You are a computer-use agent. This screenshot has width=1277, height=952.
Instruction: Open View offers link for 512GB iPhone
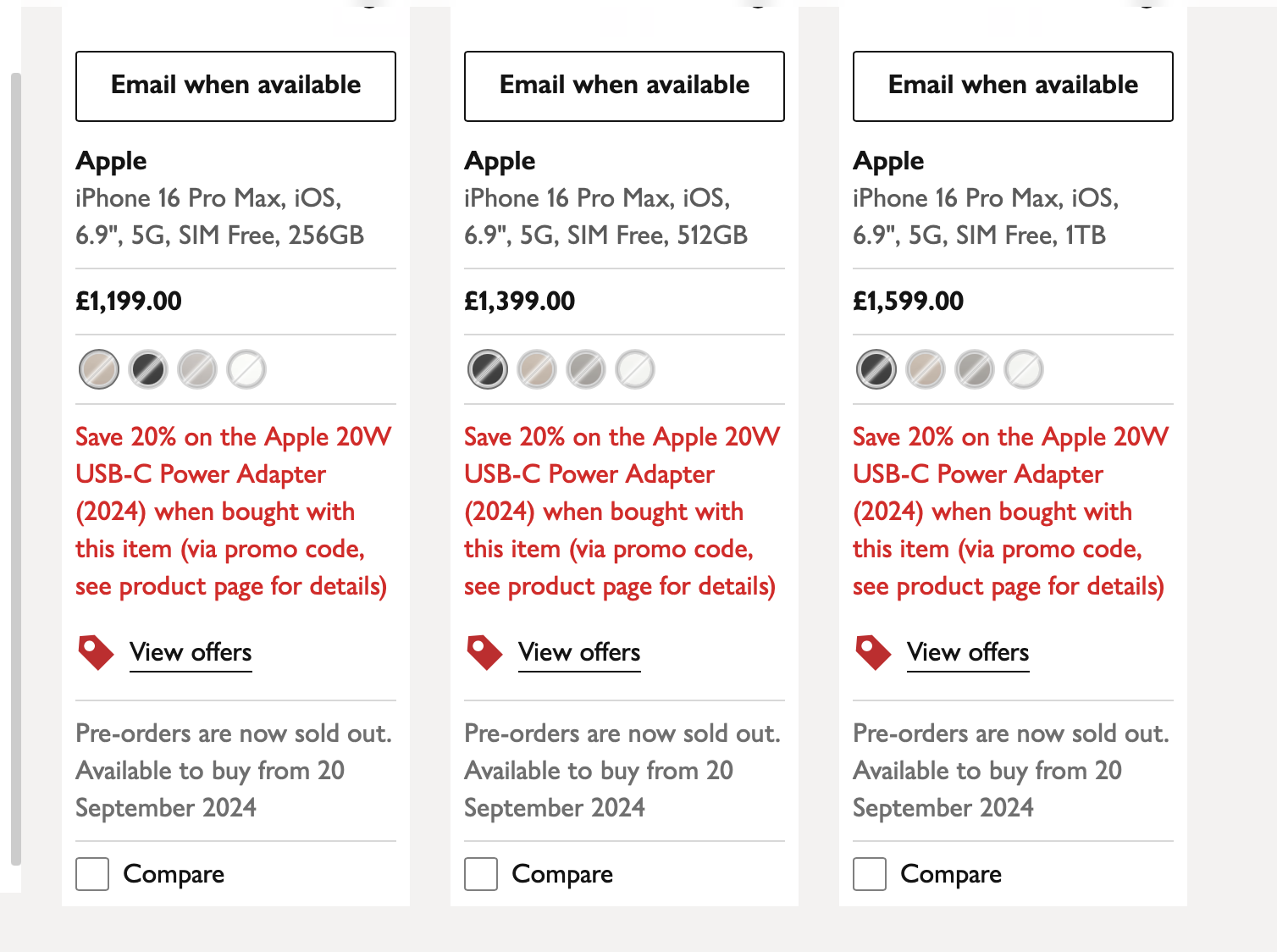[579, 652]
